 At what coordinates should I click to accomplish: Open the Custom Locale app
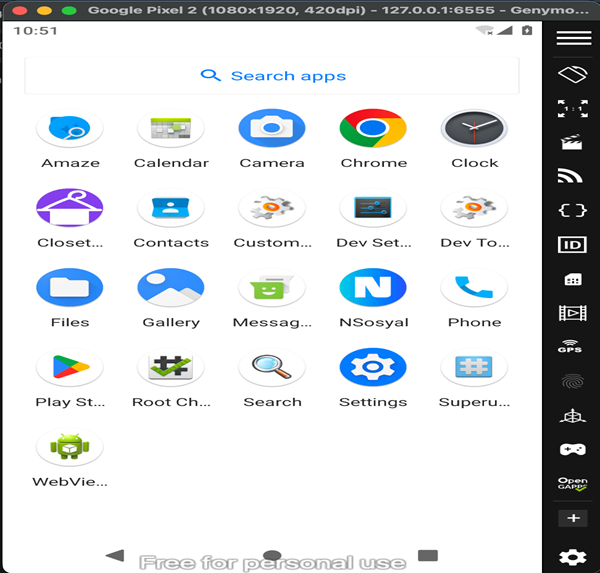pos(272,208)
